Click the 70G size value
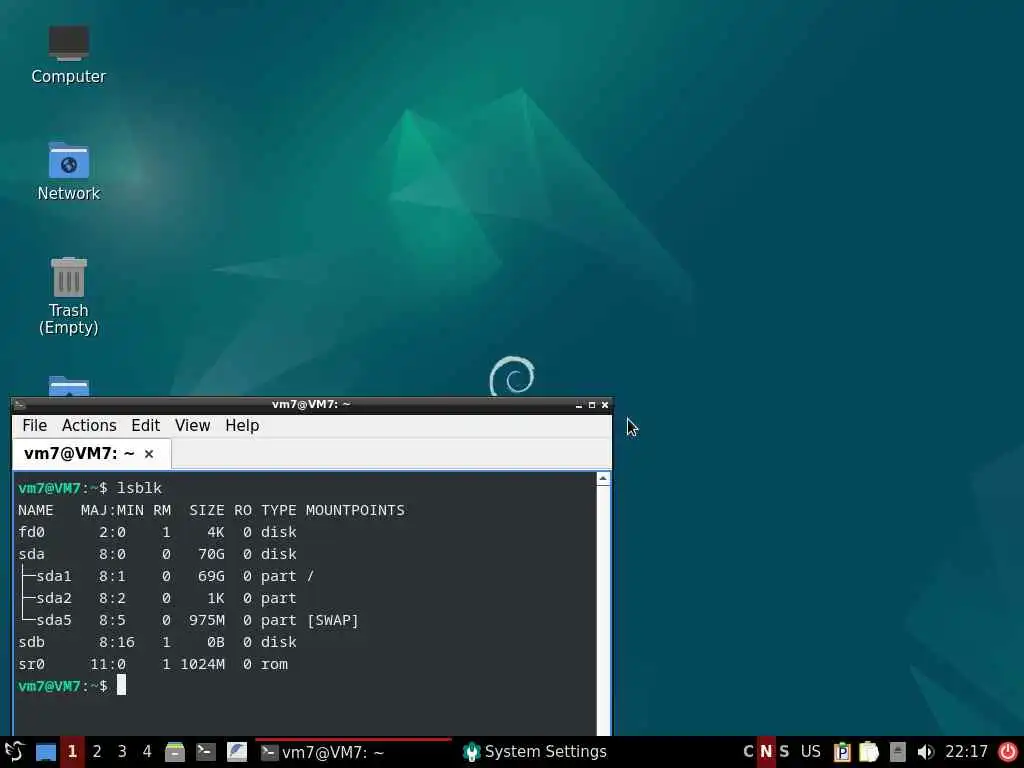The height and width of the screenshot is (768, 1024). pyautogui.click(x=212, y=554)
